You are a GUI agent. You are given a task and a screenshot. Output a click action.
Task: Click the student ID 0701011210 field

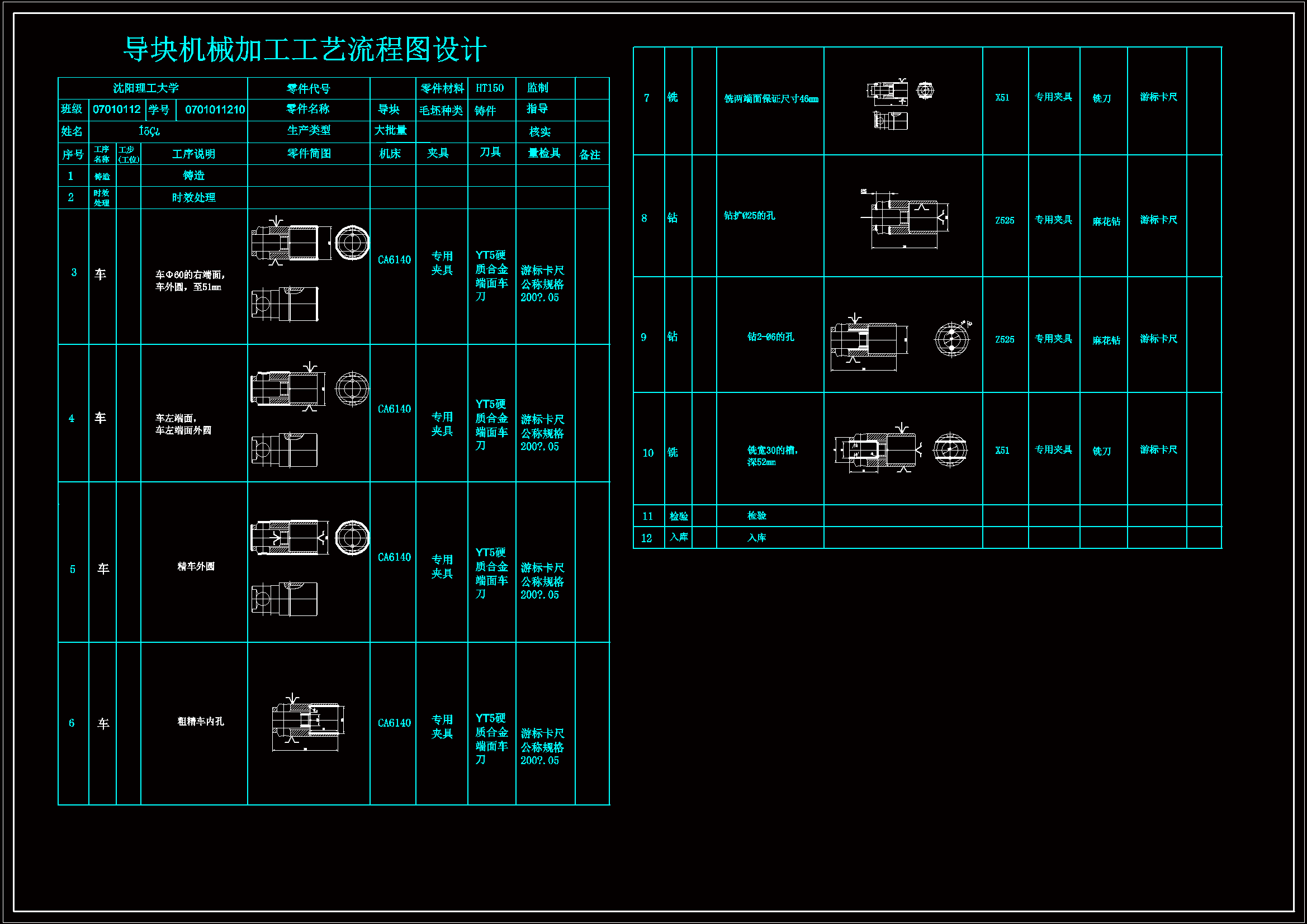(215, 110)
